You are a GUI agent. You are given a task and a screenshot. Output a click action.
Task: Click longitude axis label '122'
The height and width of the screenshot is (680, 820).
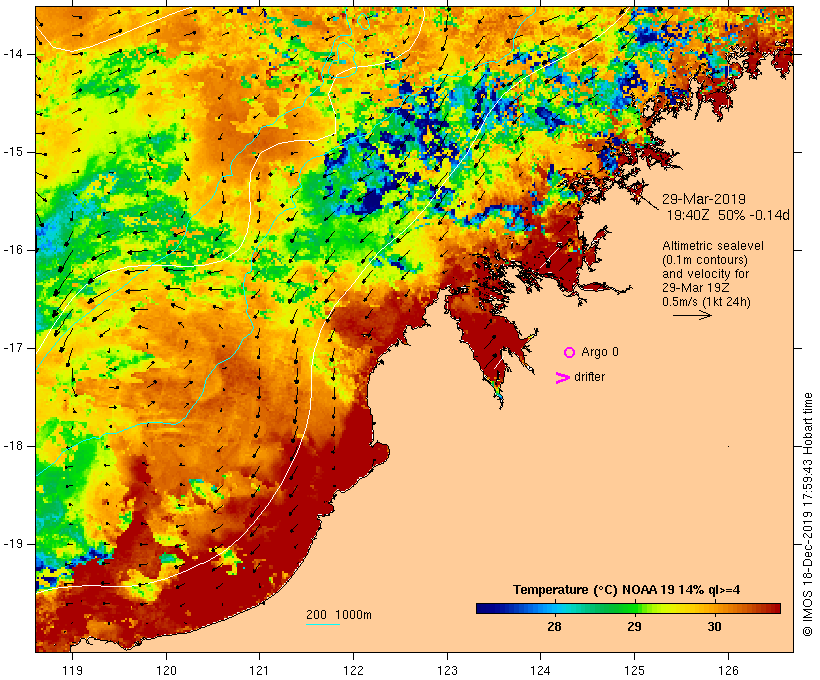354,671
